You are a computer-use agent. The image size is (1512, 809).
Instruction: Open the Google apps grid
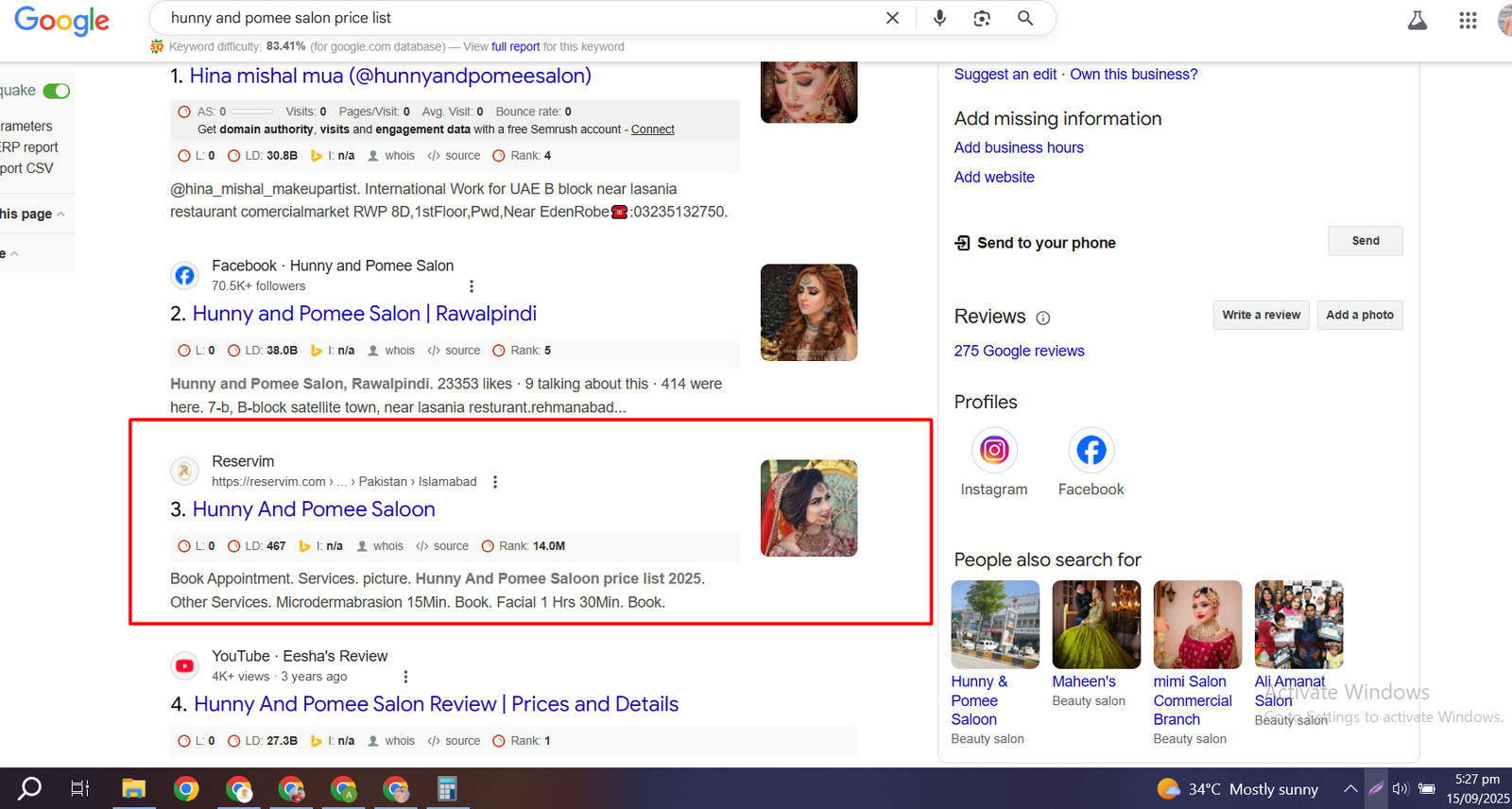(x=1468, y=20)
